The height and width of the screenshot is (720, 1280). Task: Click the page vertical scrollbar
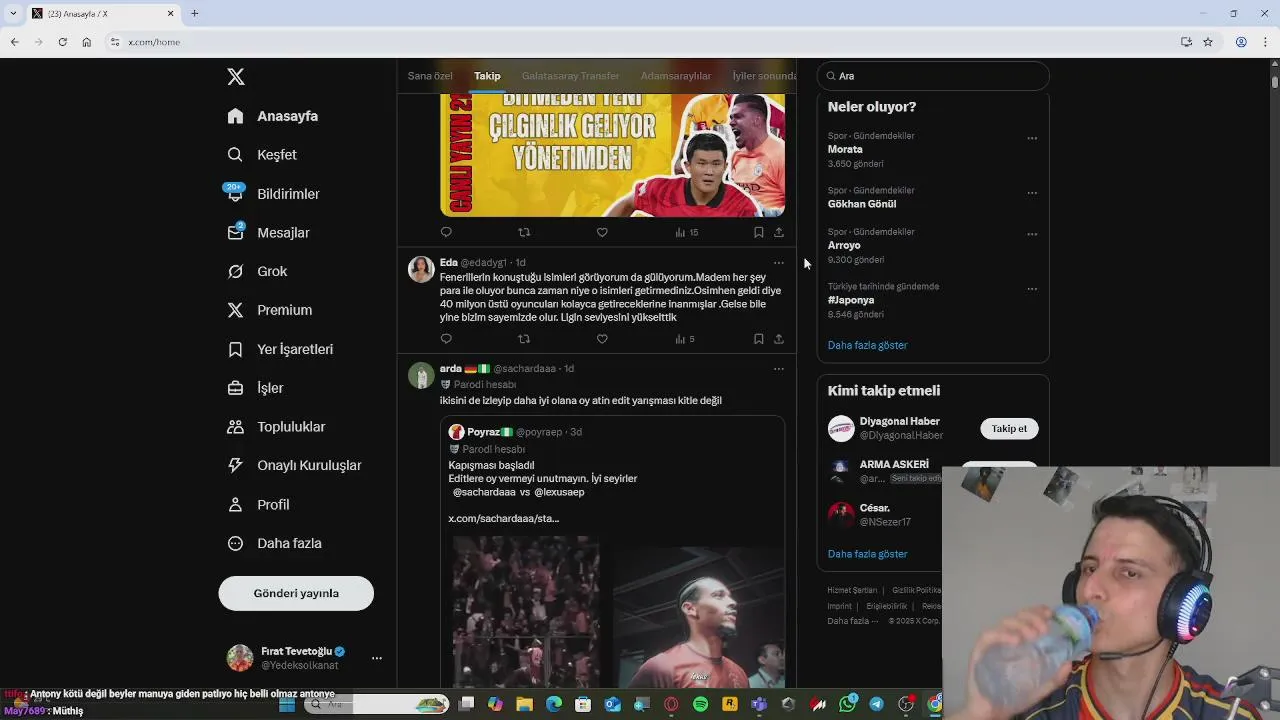1274,82
